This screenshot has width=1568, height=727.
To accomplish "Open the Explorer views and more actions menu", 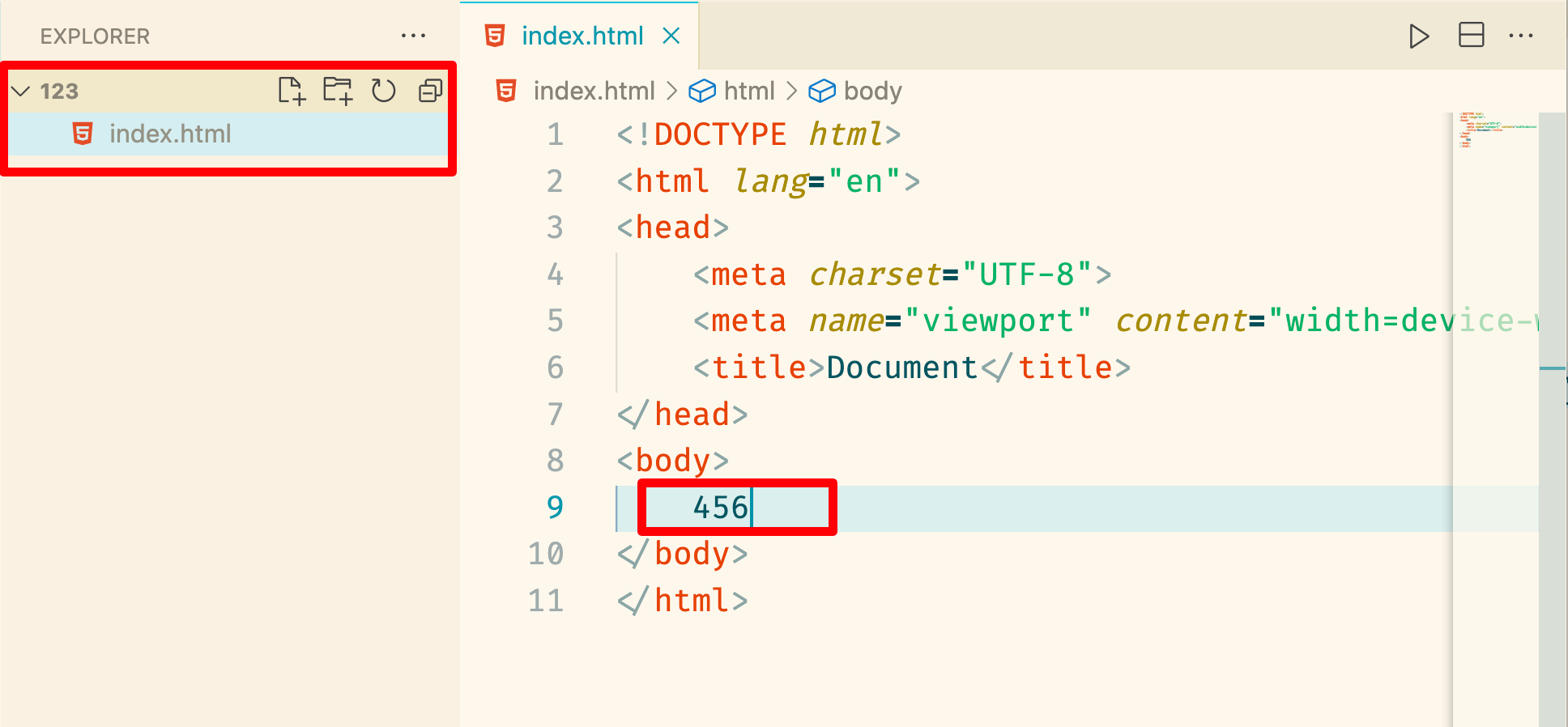I will point(413,36).
